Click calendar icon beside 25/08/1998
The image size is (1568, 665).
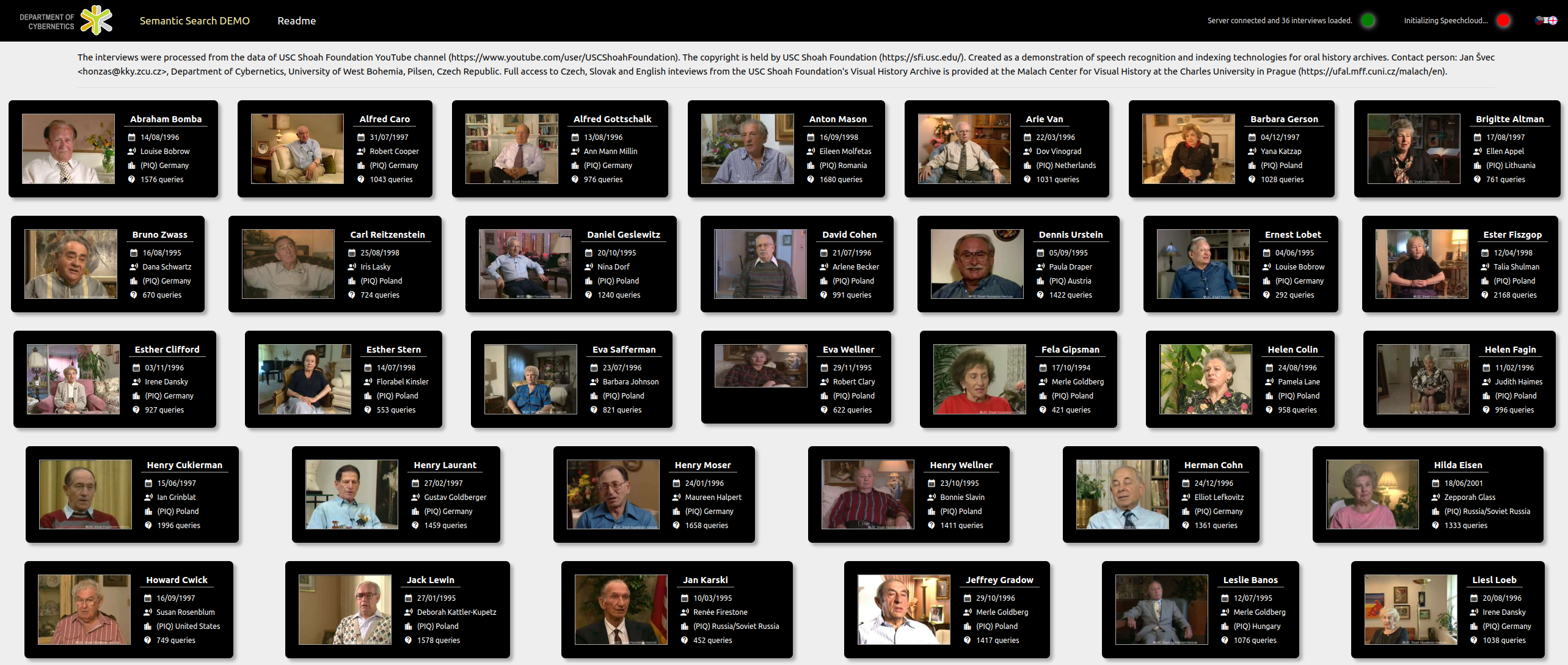point(351,253)
